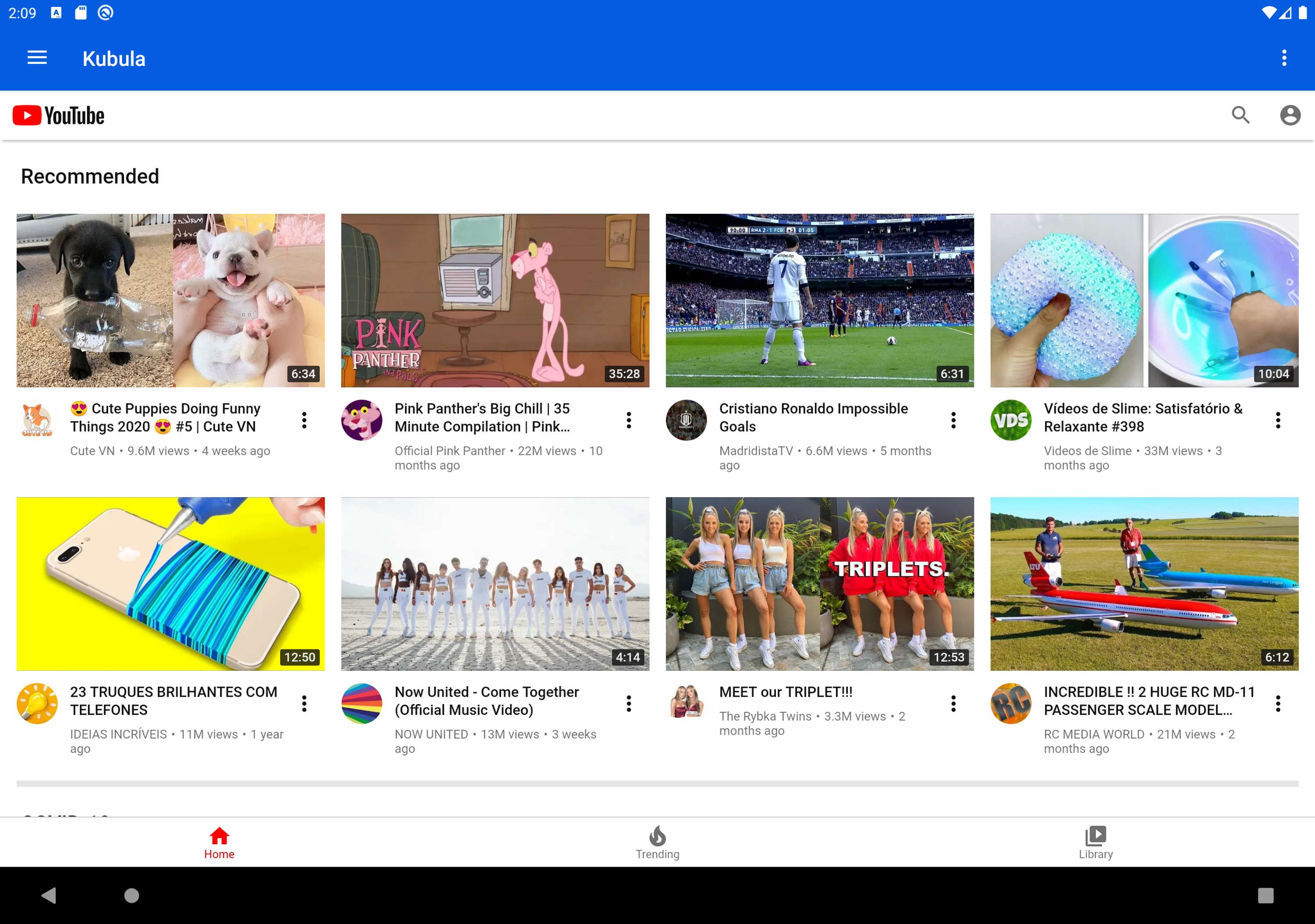Open title 'Cute Puppies Doing Funny Things 2020'
This screenshot has width=1315, height=924.
166,418
